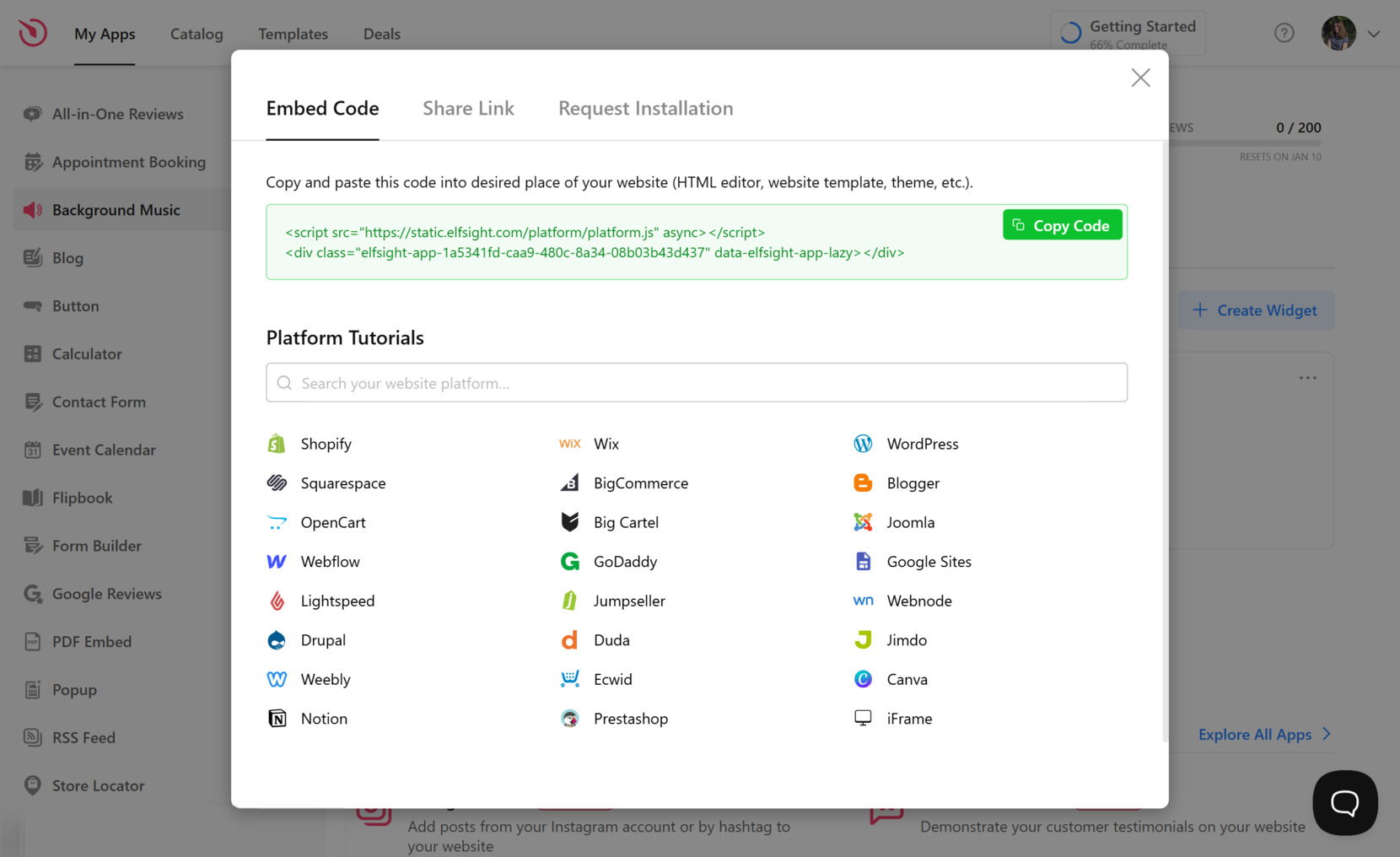Click the Webflow platform icon
Viewport: 1400px width, 857px height.
coord(277,562)
